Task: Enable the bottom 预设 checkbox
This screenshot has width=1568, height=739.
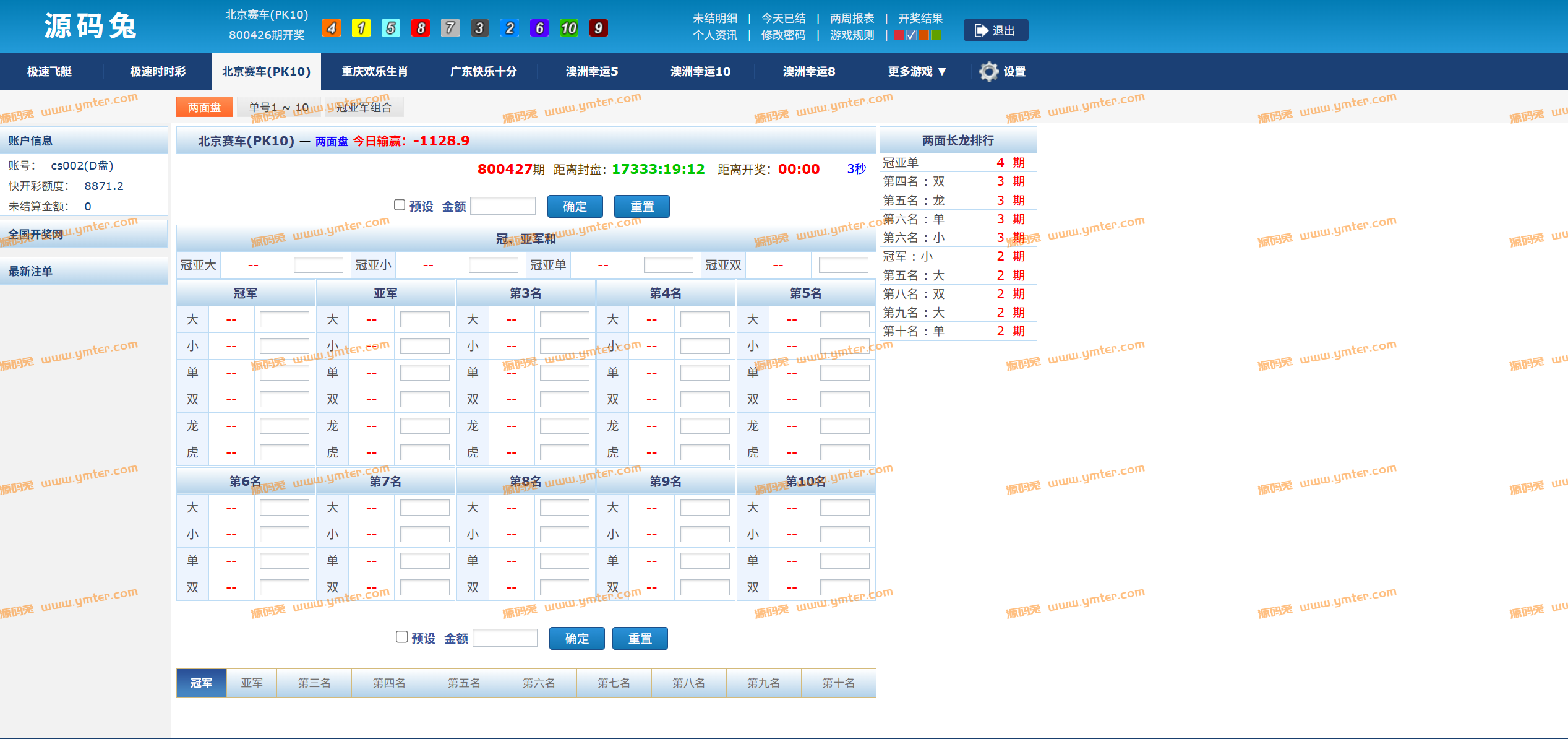Action: point(401,637)
